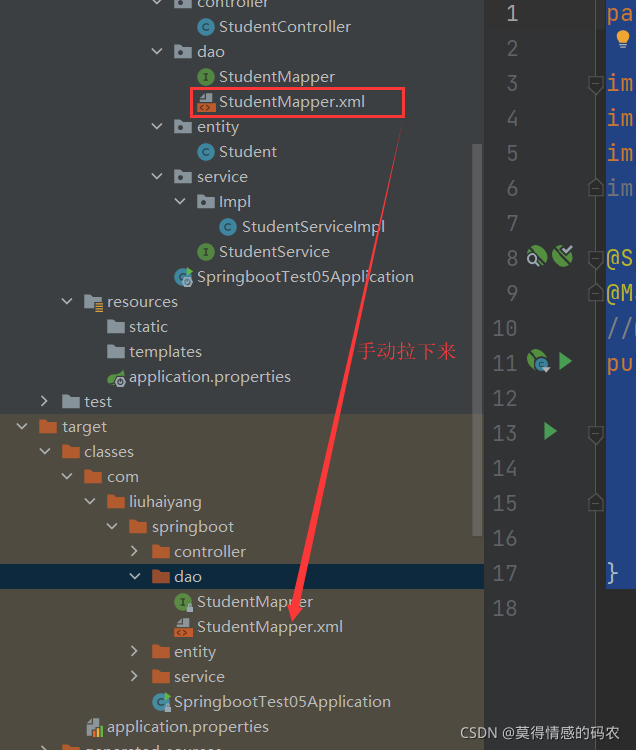Image resolution: width=636 pixels, height=750 pixels.
Task: Expand the service folder in target
Action: 134,676
